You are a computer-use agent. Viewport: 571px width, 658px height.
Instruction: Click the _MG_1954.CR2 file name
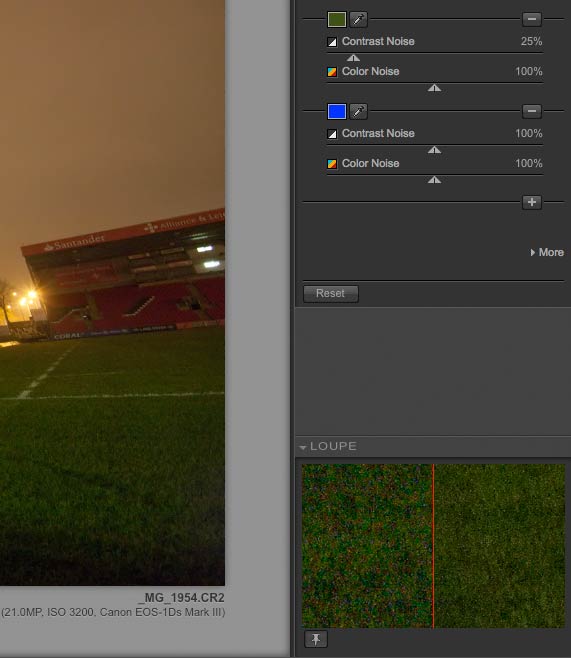coord(182,598)
